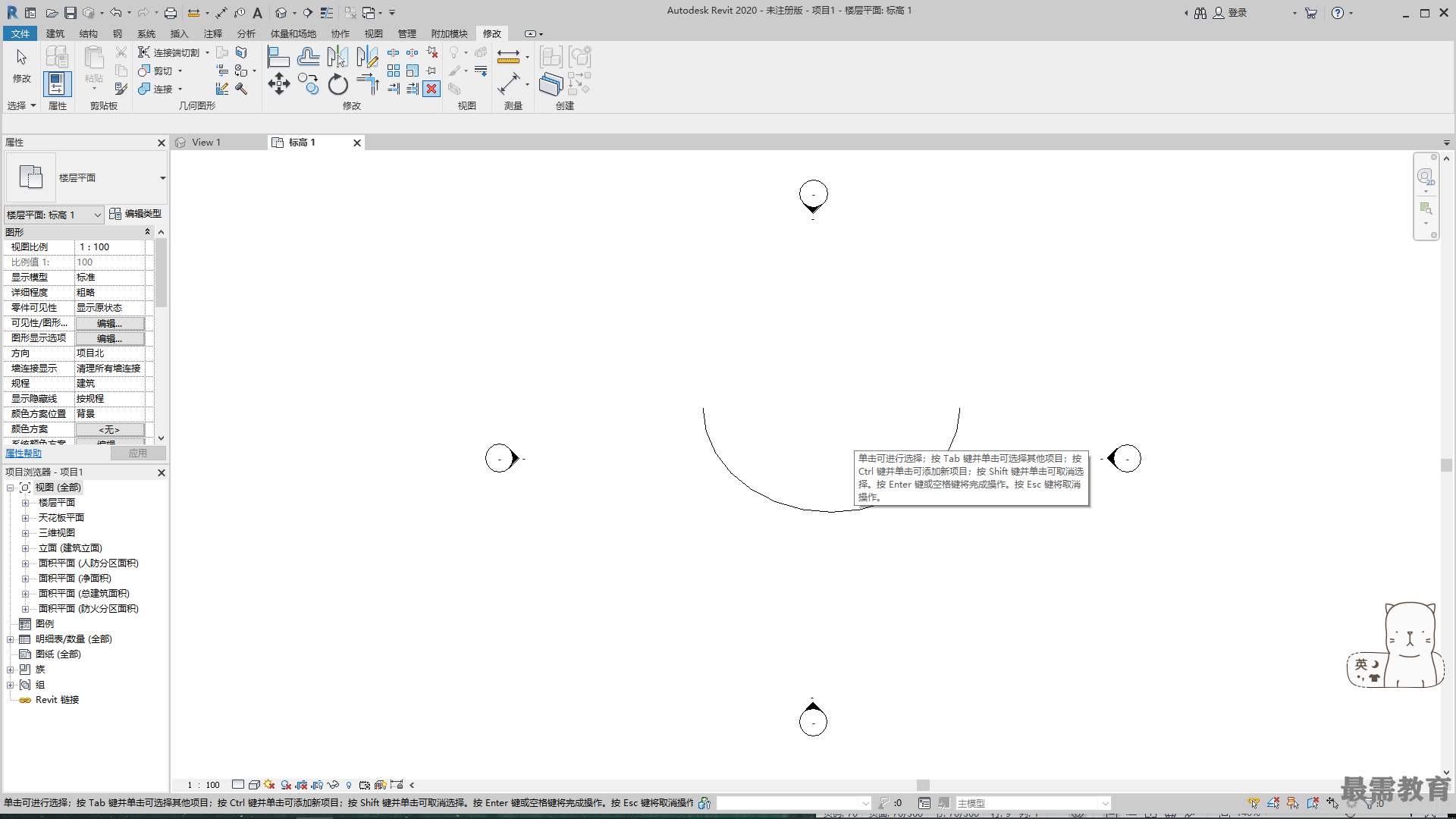Select the Move tool
The width and height of the screenshot is (1456, 819).
click(x=278, y=84)
